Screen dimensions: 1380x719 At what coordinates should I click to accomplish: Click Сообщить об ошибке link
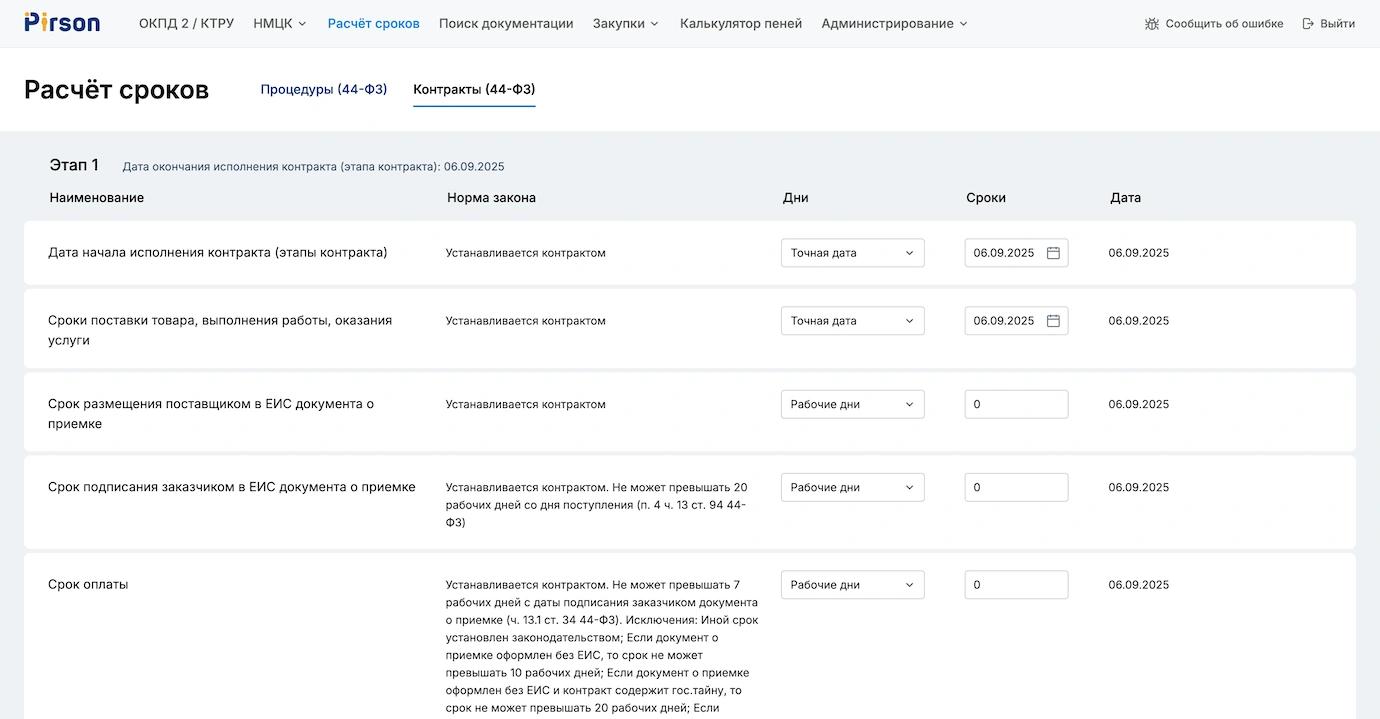tap(1224, 24)
